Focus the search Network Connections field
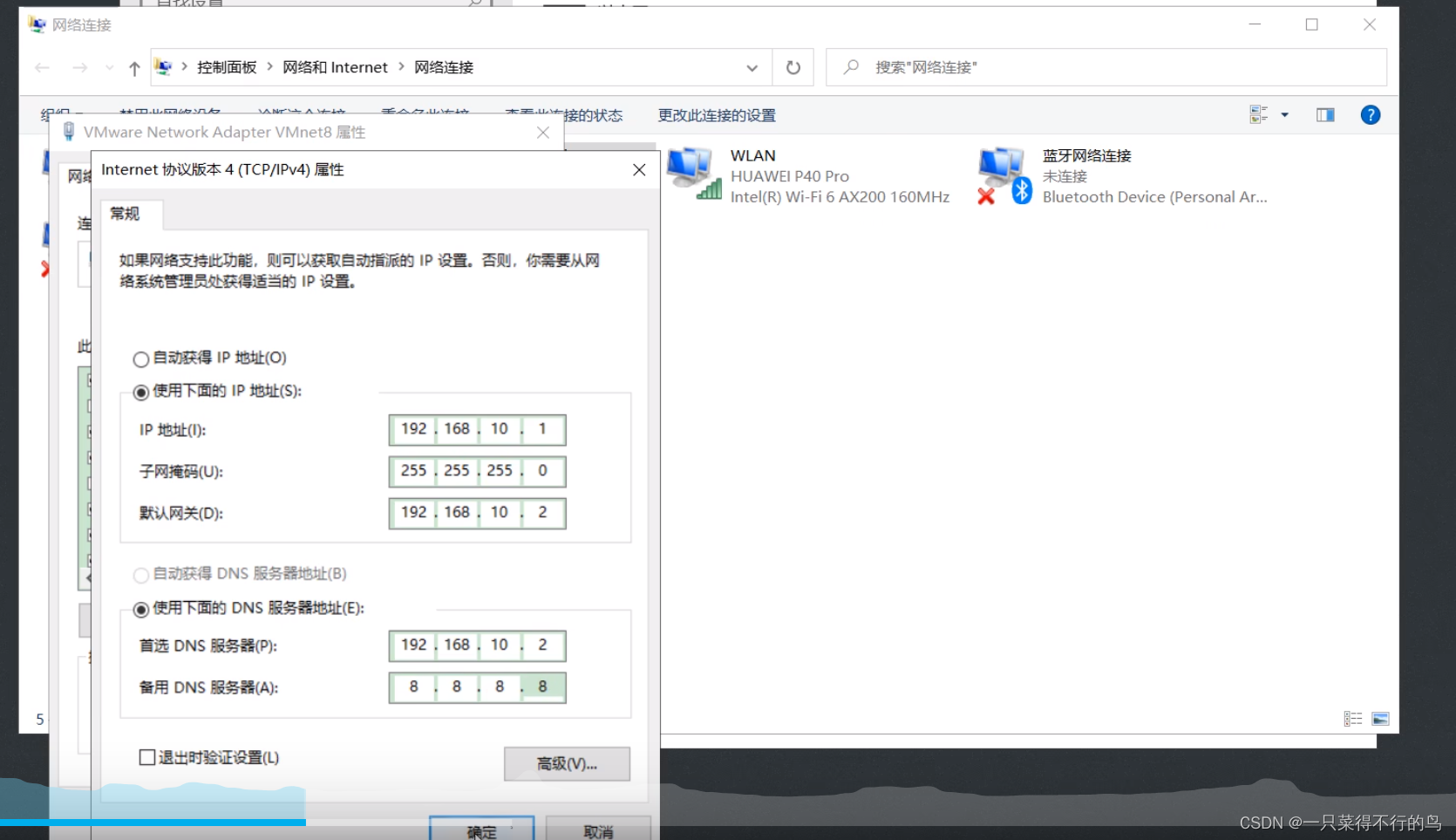The width and height of the screenshot is (1456, 840). tap(1106, 67)
